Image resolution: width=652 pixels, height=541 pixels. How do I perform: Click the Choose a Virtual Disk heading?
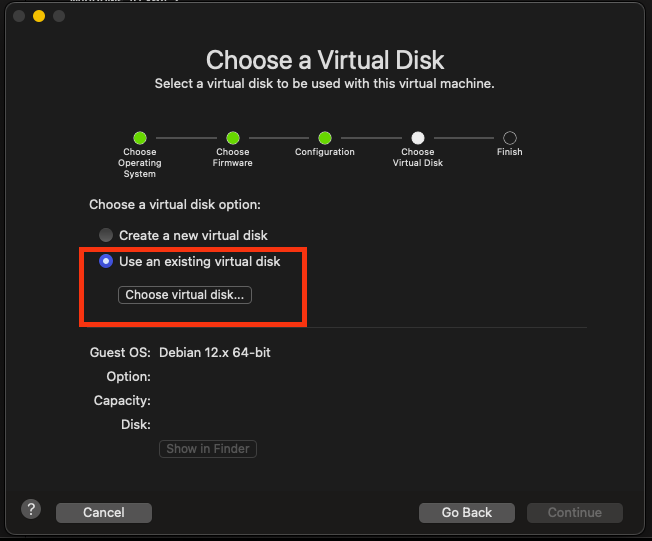point(325,59)
